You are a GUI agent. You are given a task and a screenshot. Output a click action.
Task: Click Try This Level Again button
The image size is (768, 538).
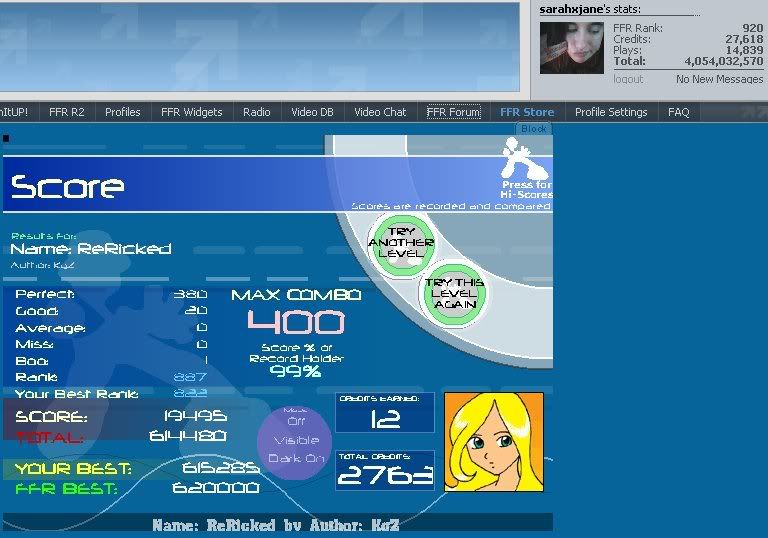click(454, 292)
